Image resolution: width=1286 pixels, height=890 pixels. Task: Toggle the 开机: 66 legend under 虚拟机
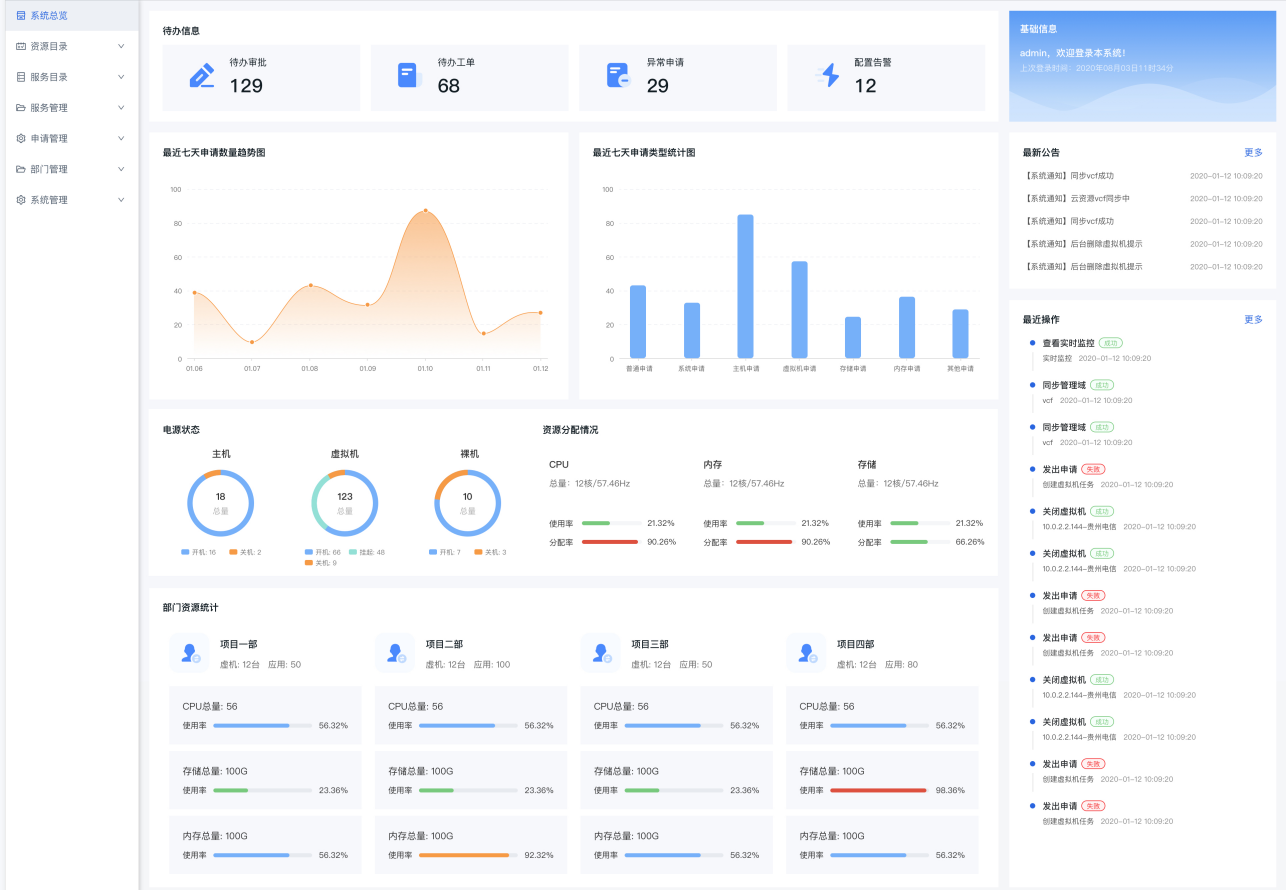point(323,552)
